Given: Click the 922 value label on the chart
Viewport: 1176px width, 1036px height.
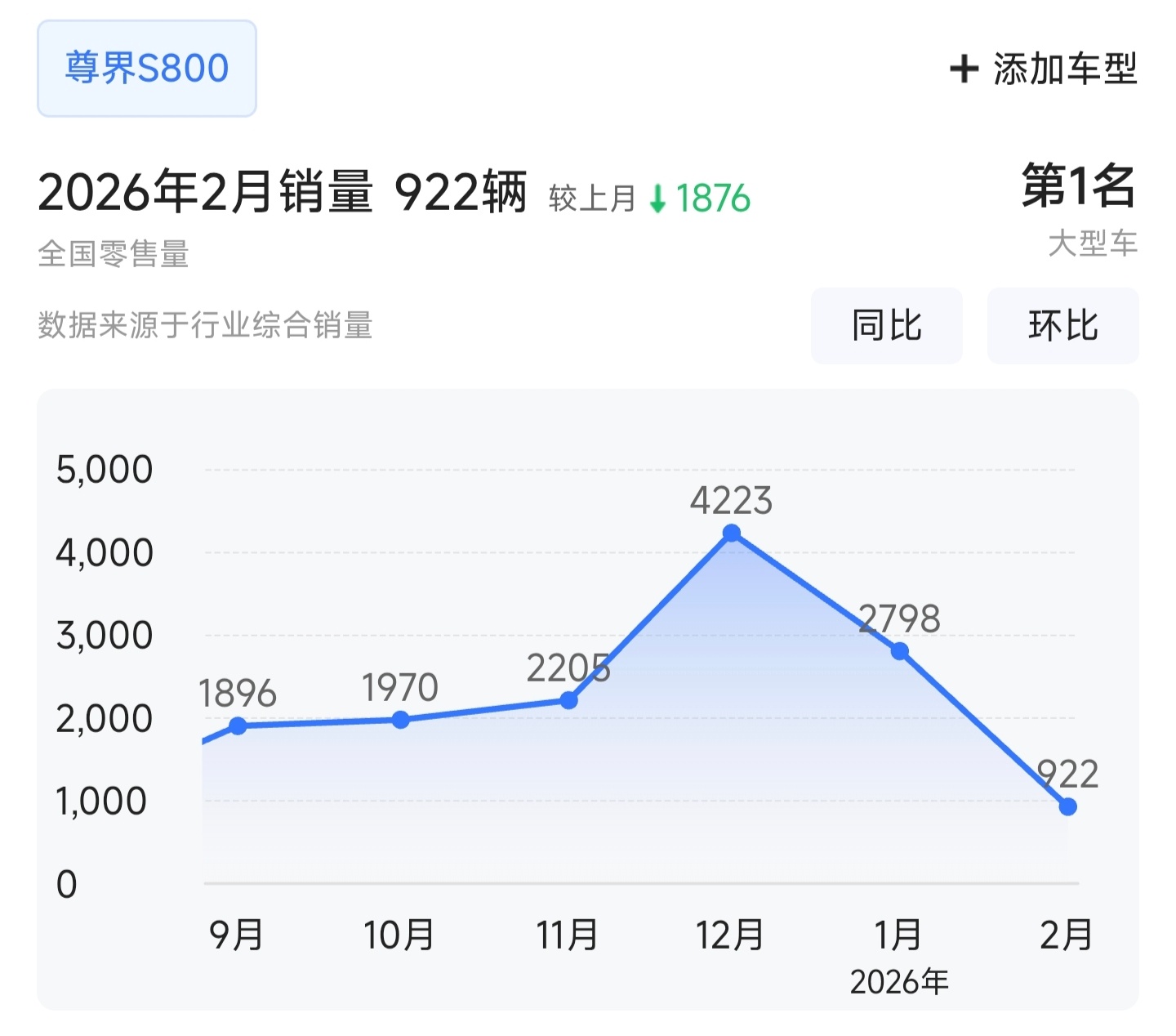Looking at the screenshot, I should 1067,774.
